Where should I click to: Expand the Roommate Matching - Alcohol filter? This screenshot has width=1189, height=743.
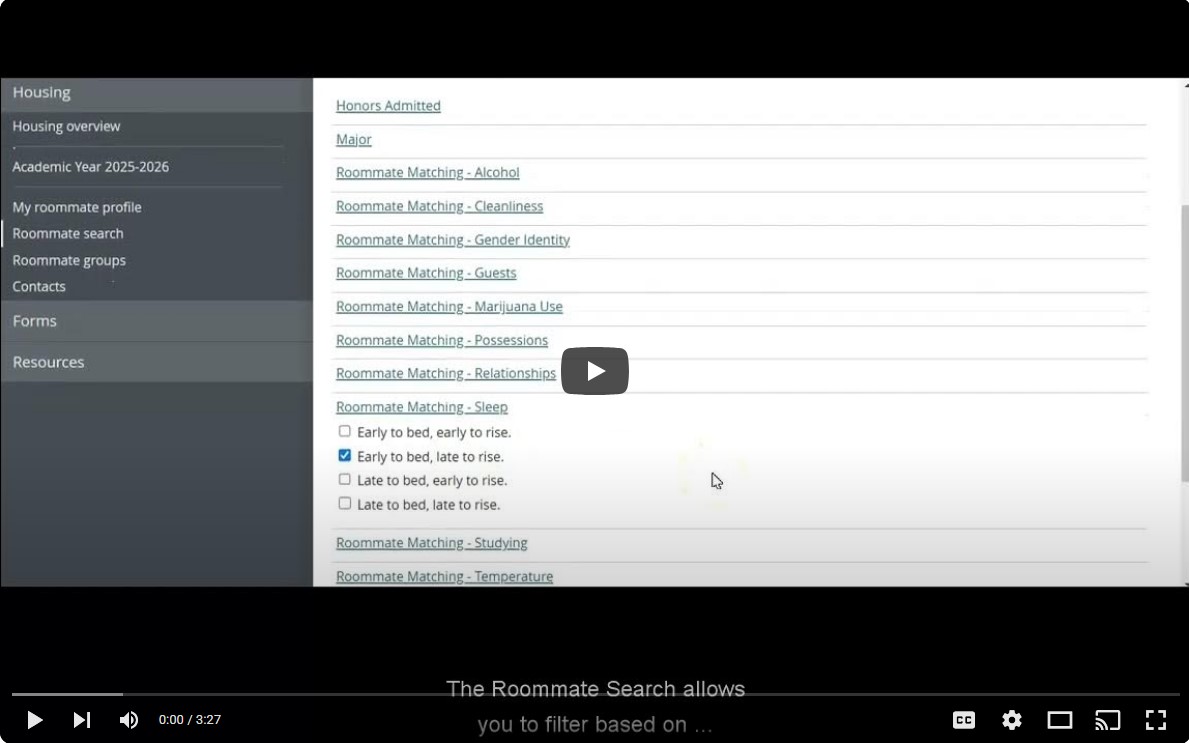(427, 173)
